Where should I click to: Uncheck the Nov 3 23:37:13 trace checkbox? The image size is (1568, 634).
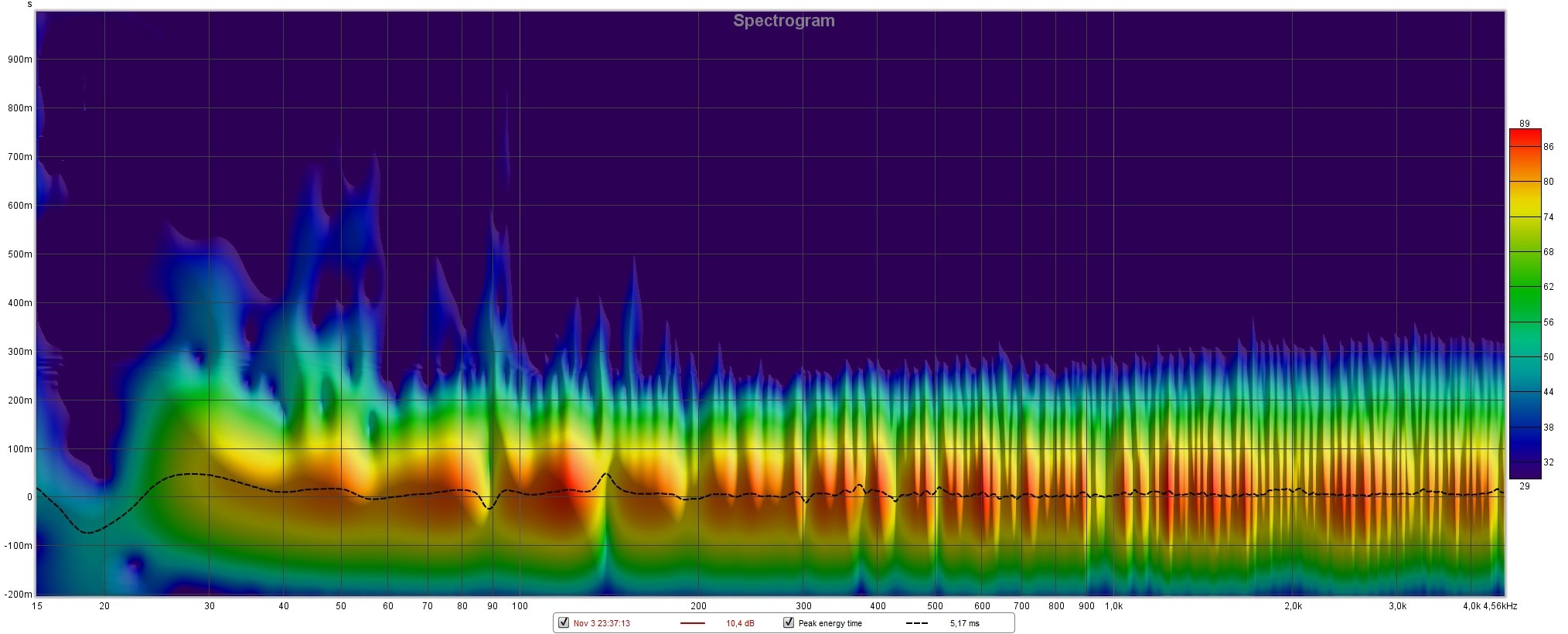[x=564, y=623]
